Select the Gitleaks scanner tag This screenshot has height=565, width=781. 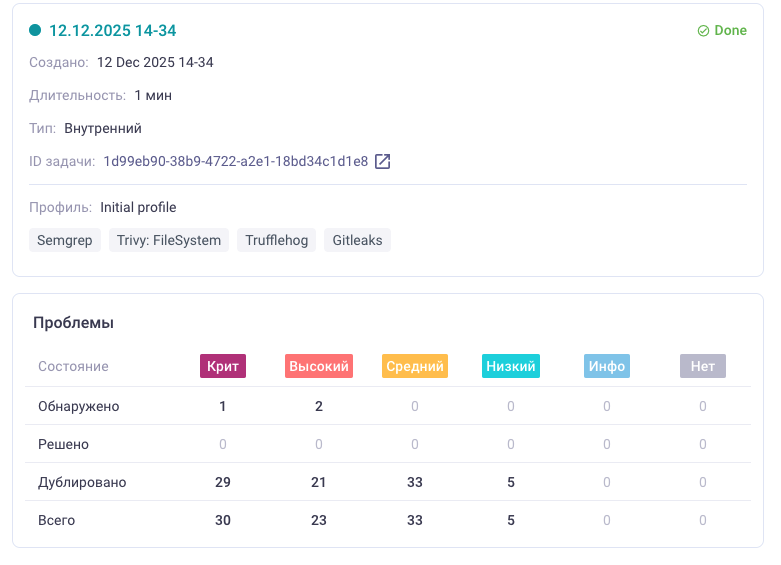coord(357,240)
